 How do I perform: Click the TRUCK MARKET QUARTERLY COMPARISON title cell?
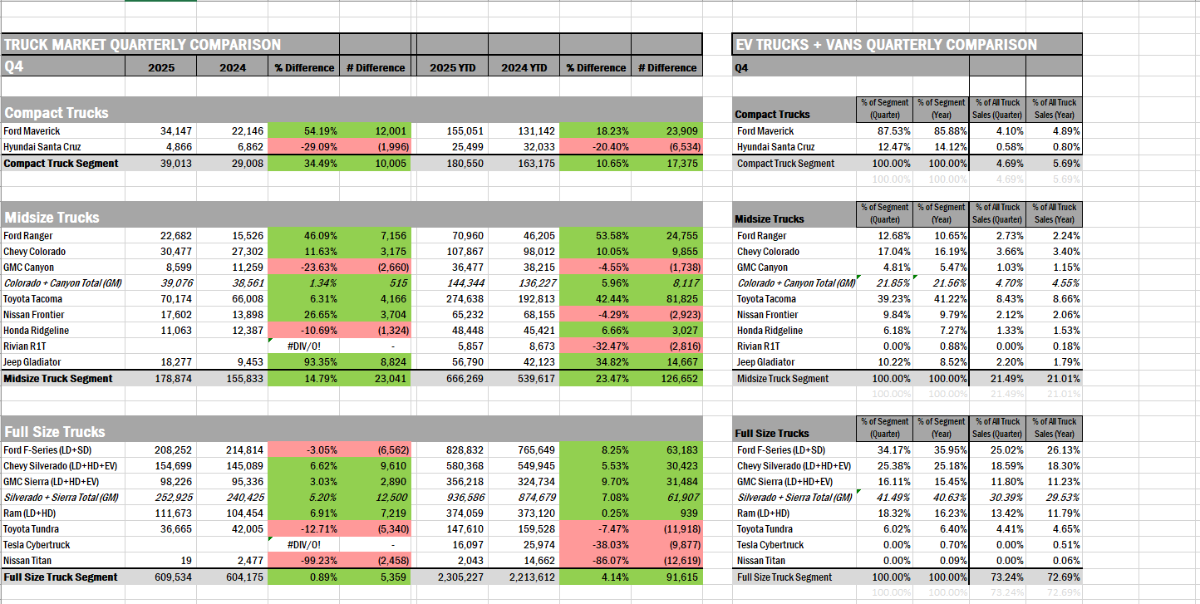(x=142, y=45)
